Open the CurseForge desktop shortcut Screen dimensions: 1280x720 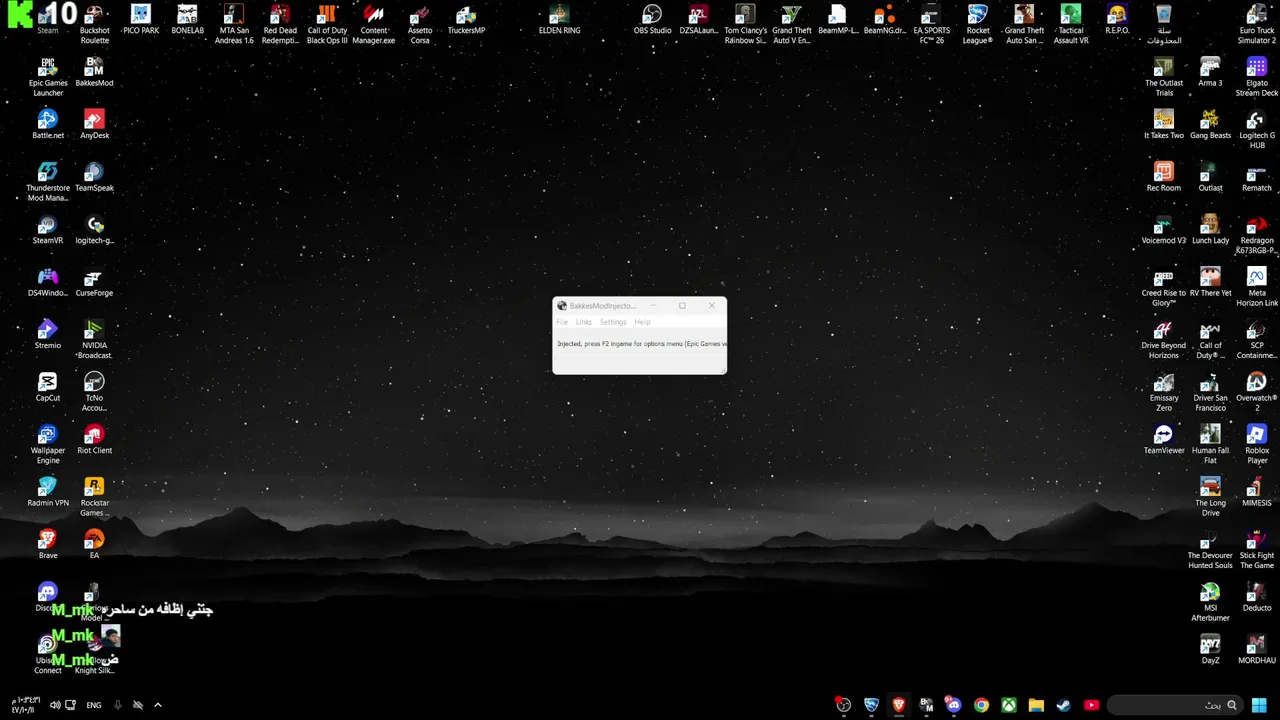(94, 282)
